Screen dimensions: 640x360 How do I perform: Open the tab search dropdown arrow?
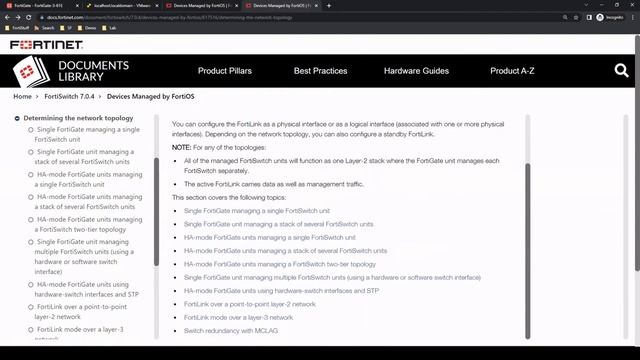[586, 5]
